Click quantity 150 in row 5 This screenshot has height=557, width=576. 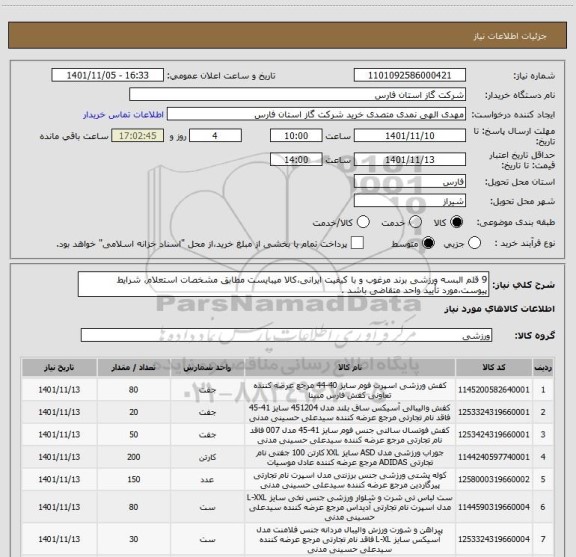click(134, 479)
